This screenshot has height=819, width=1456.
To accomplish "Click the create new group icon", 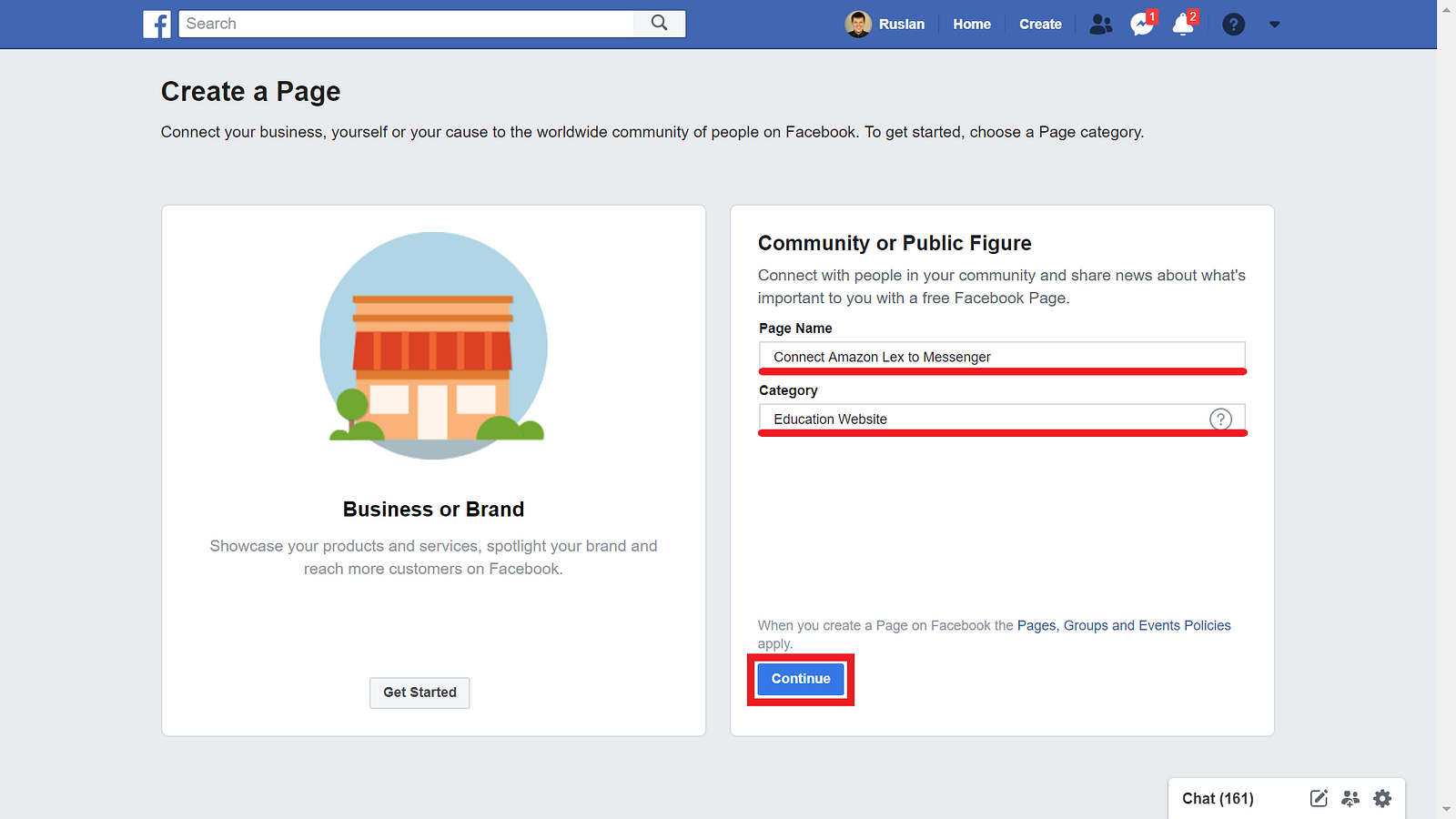I will coord(1350,798).
